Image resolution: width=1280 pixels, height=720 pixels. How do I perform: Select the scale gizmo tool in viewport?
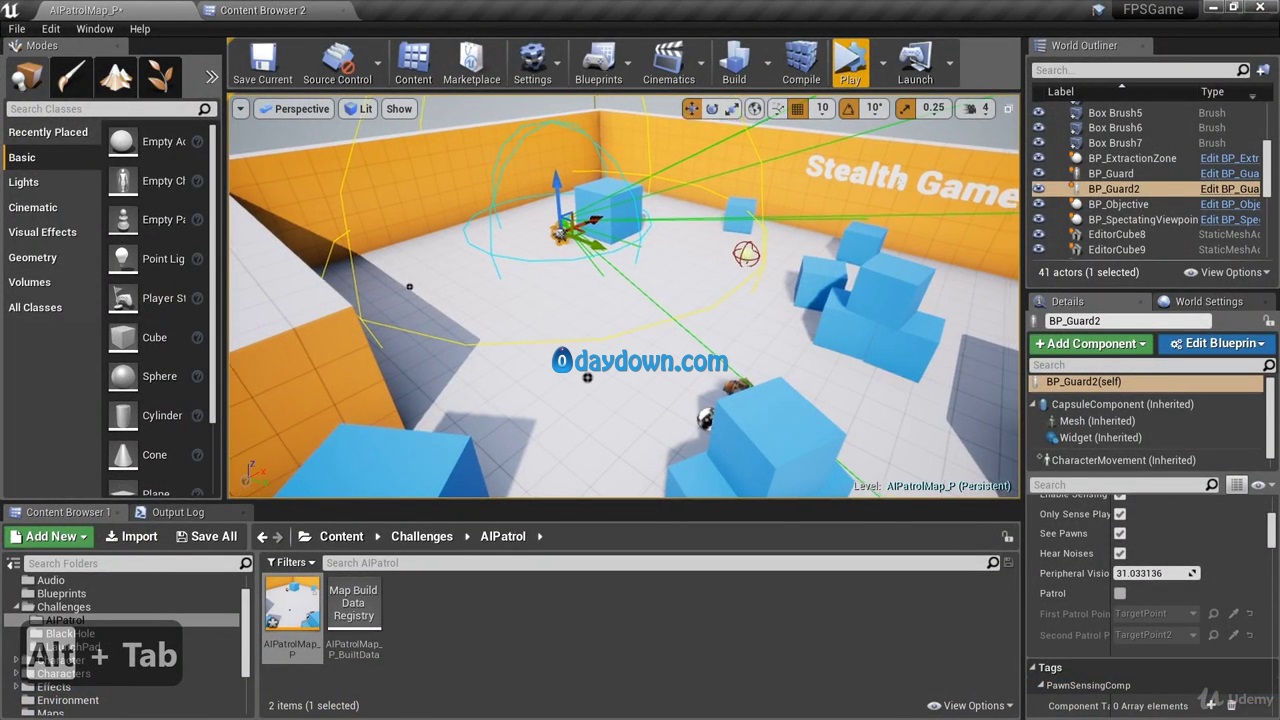coord(732,109)
